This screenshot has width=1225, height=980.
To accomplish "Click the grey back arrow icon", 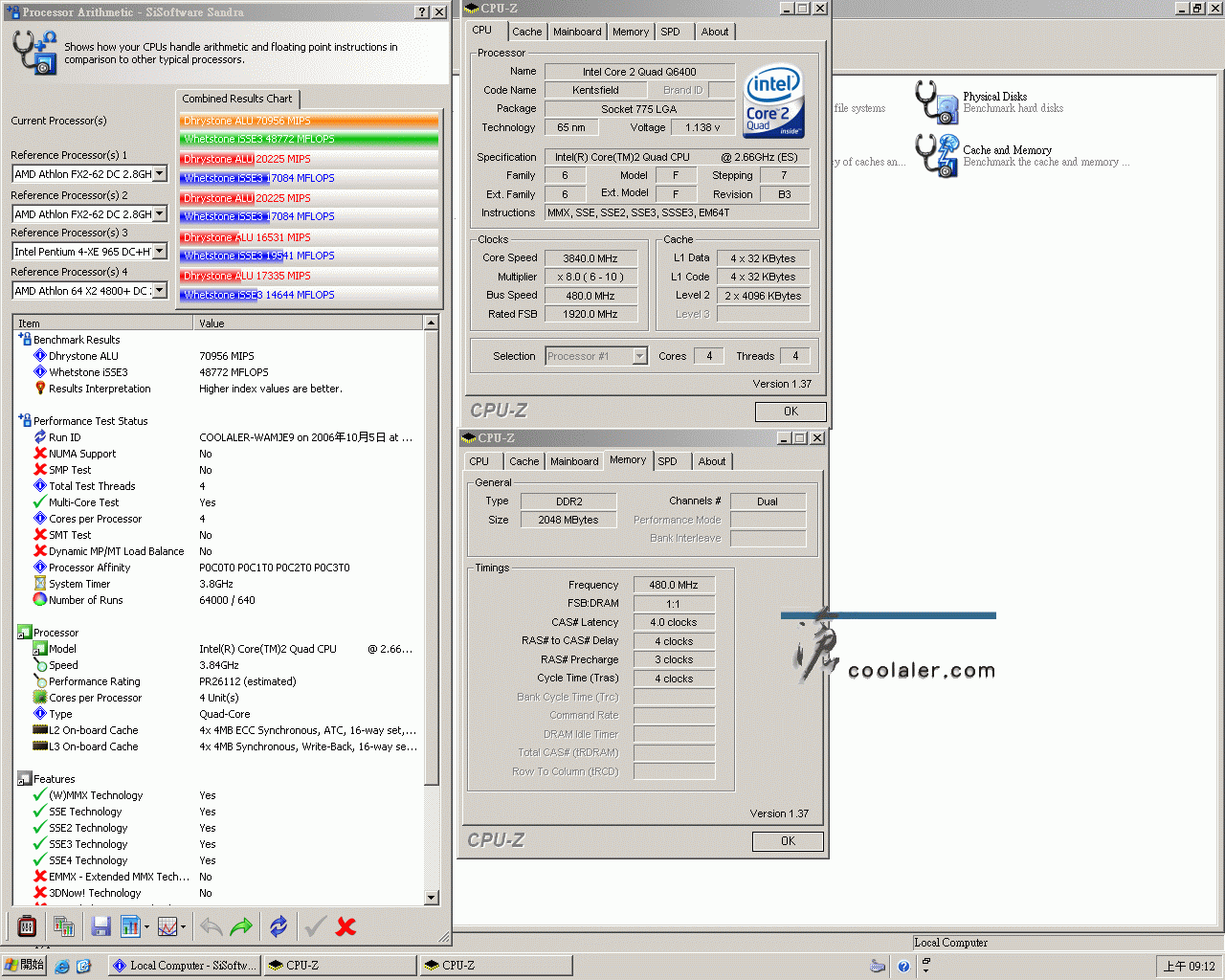I will 212,925.
